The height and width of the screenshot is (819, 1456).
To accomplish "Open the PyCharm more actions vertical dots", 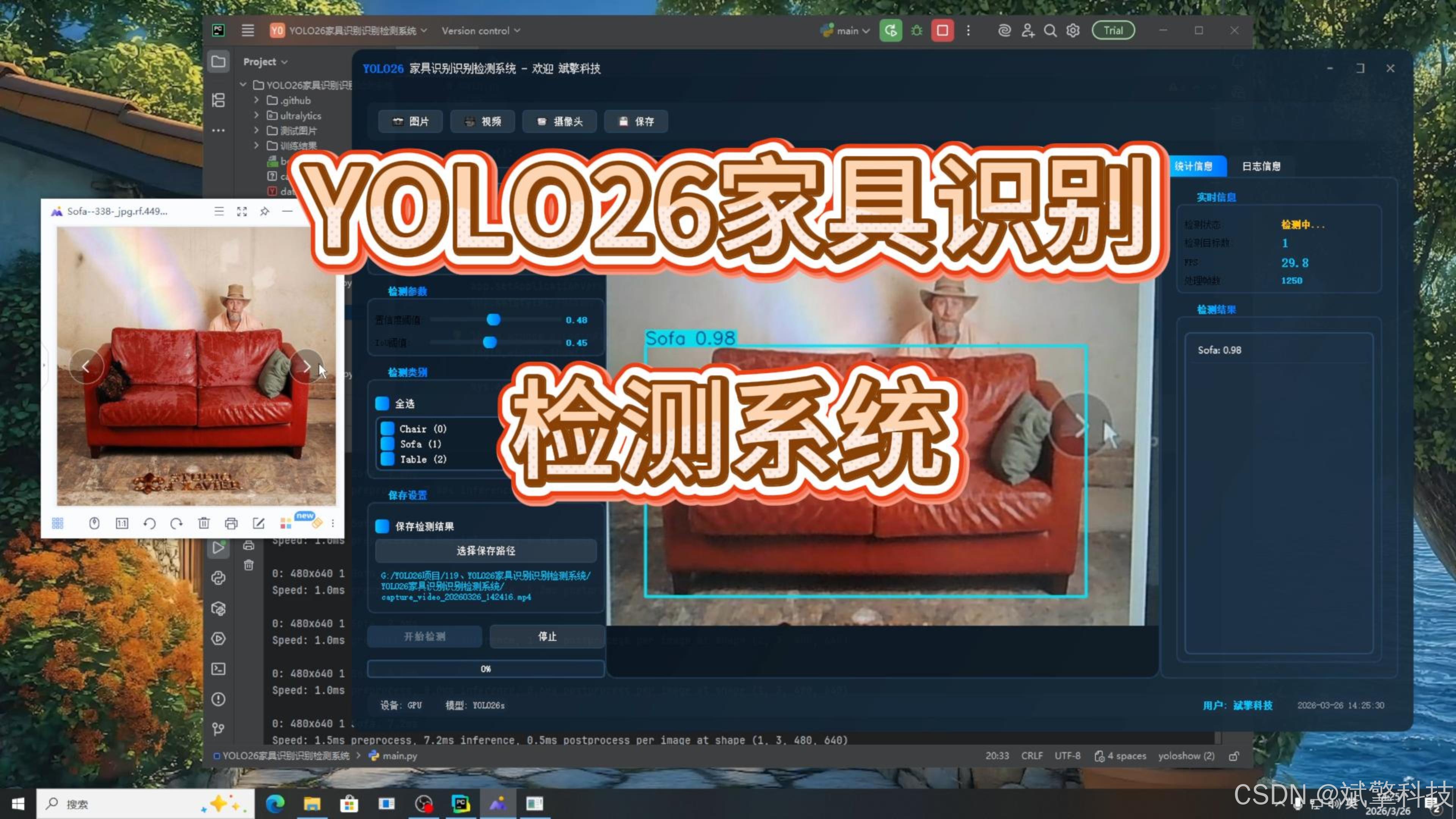I will click(x=968, y=30).
